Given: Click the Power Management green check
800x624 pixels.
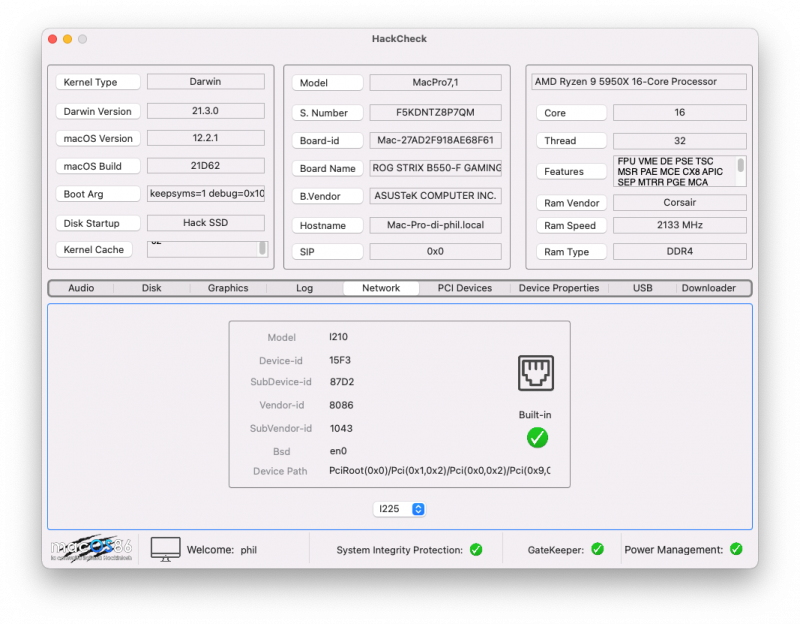Looking at the screenshot, I should click(x=736, y=549).
